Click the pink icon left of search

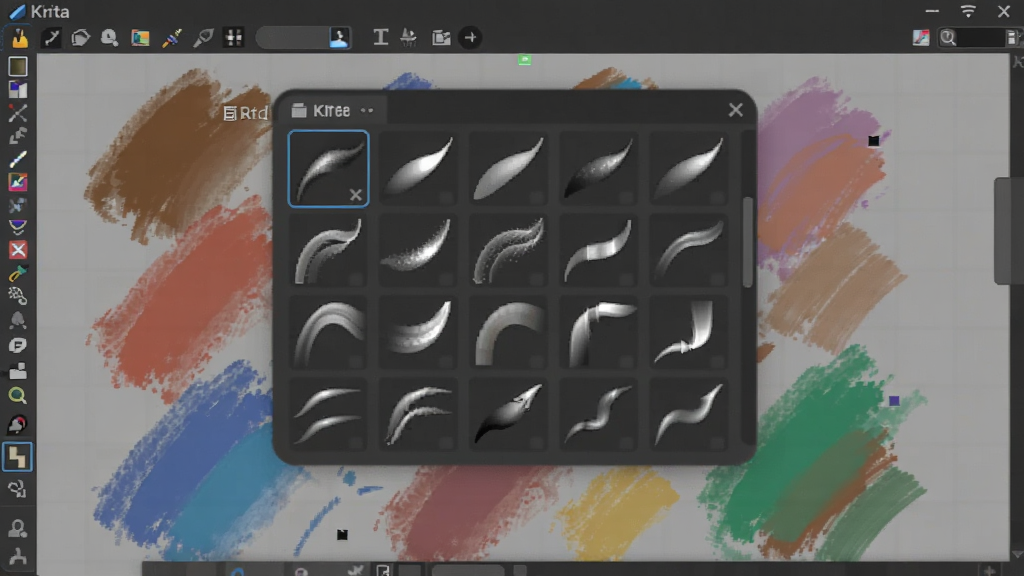click(x=921, y=38)
